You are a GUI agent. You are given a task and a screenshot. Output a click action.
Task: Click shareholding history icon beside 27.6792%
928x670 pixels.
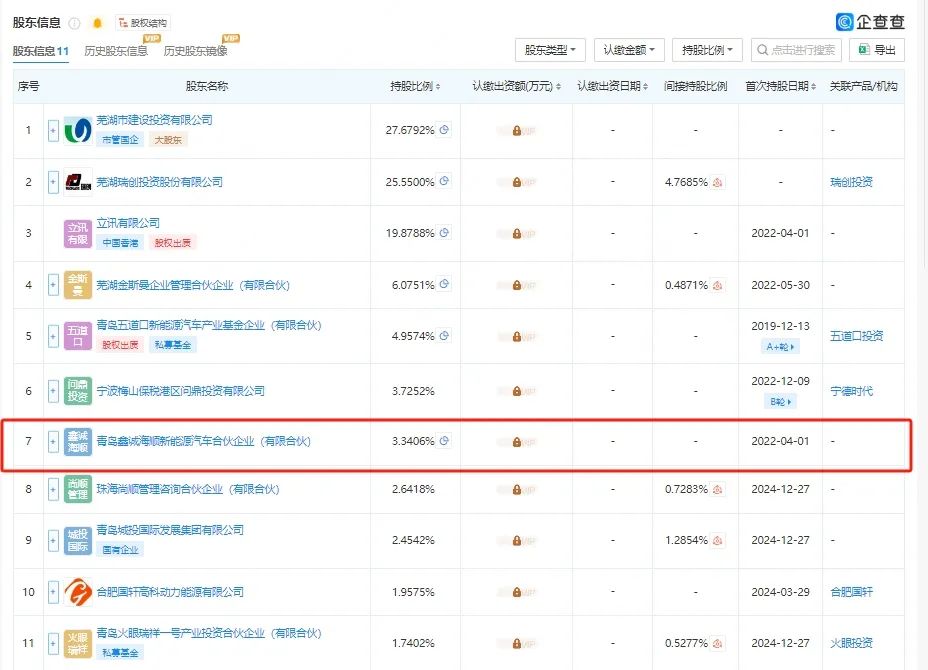pyautogui.click(x=445, y=129)
